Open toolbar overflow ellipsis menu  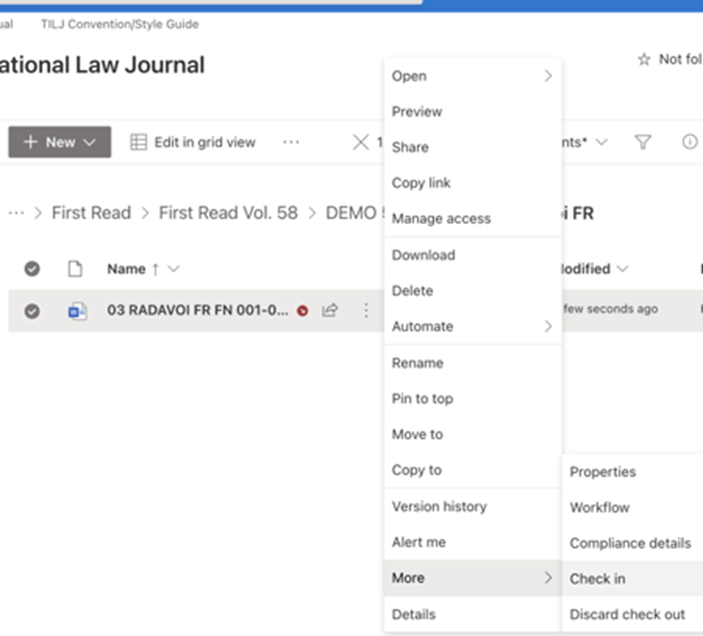coord(291,142)
